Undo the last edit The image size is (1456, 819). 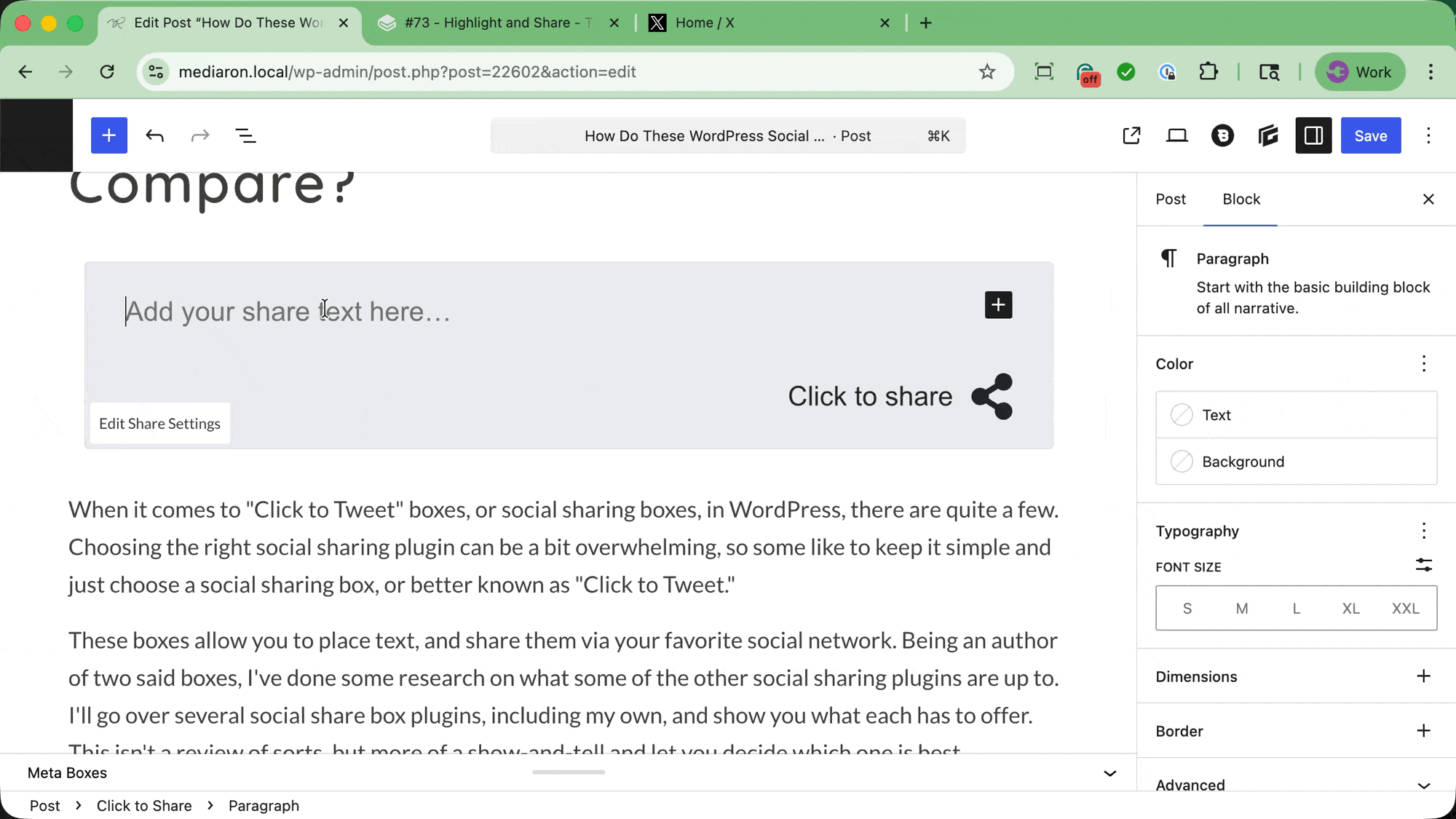tap(154, 135)
